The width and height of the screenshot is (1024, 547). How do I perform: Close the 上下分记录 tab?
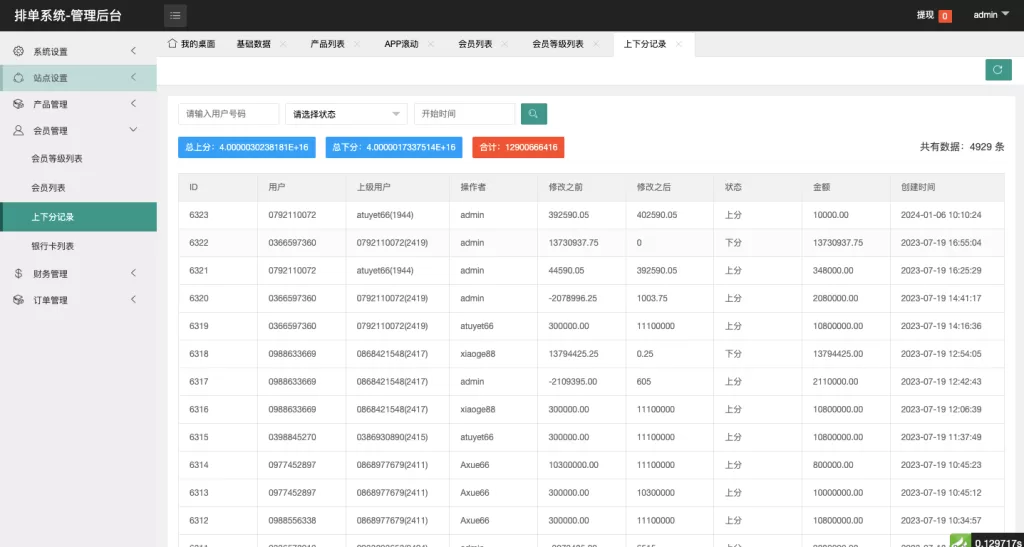pos(679,45)
